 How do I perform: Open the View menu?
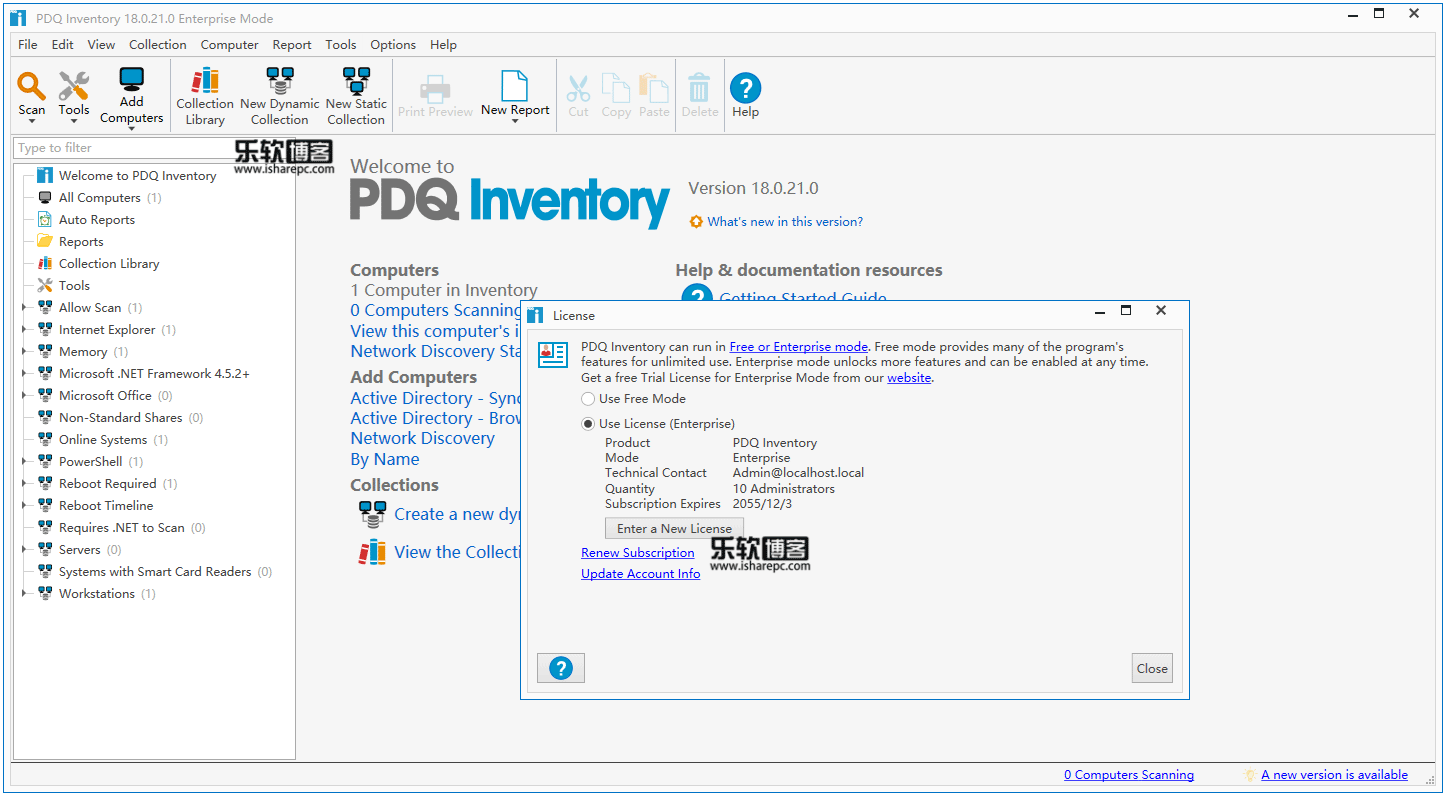pyautogui.click(x=101, y=45)
